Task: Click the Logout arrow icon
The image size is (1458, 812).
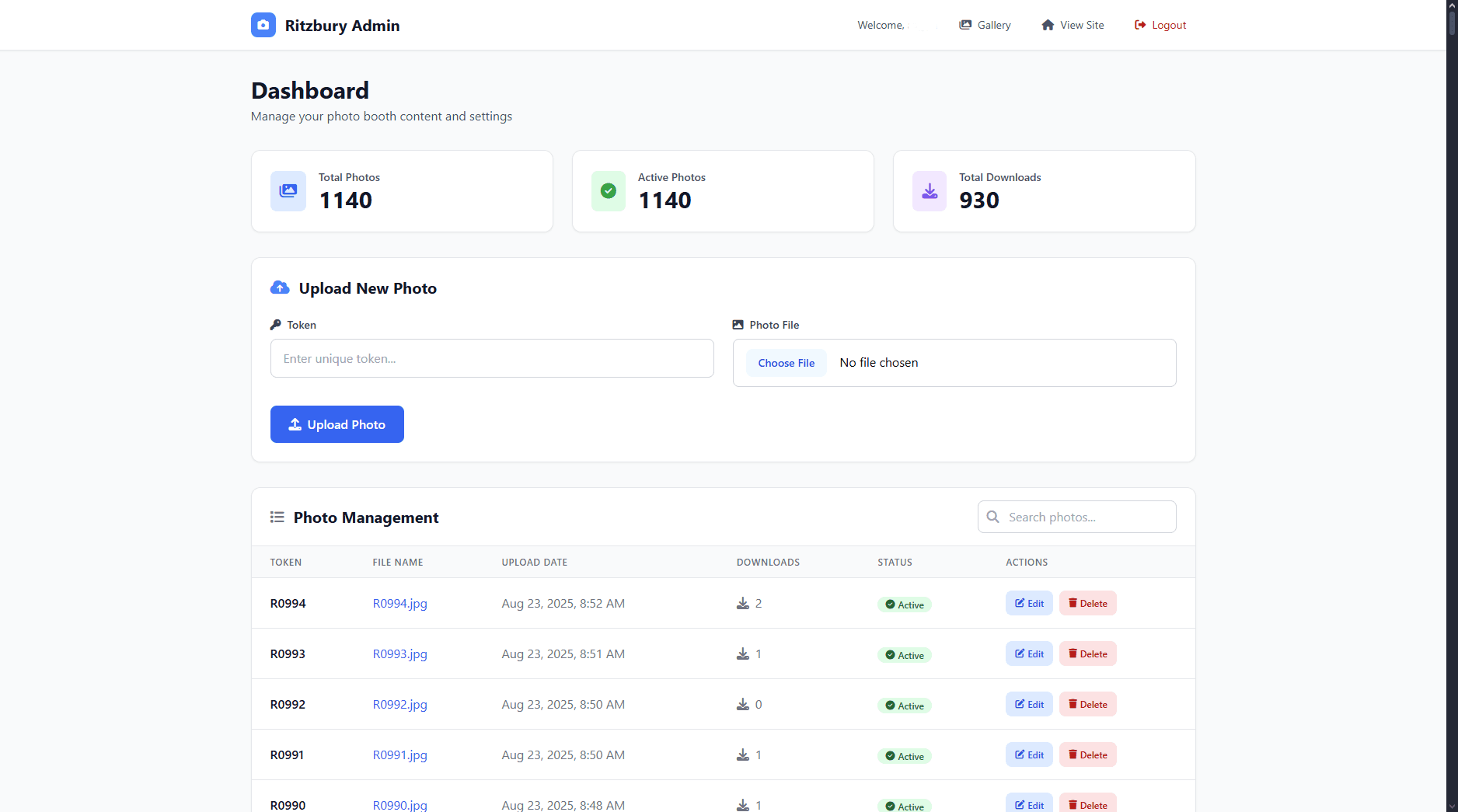Action: pos(1139,24)
